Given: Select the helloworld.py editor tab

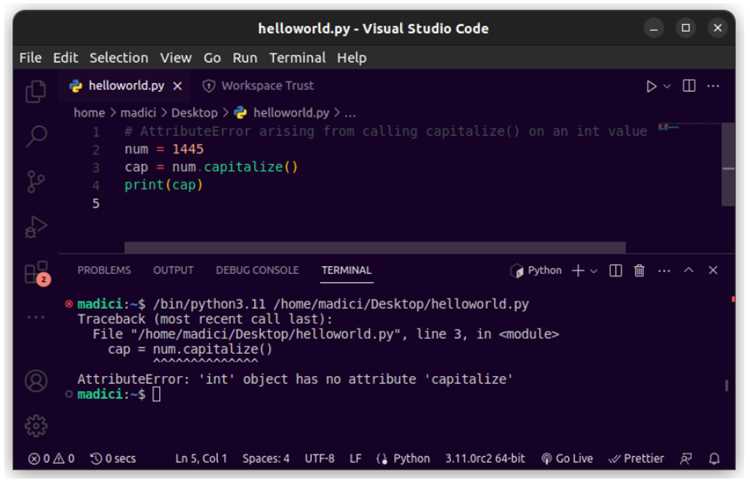Looking at the screenshot, I should click(x=125, y=86).
